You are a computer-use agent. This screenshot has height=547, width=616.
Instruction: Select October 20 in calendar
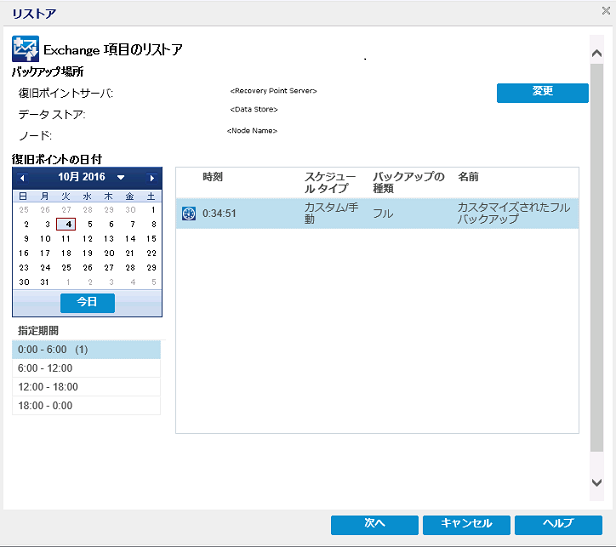point(109,253)
